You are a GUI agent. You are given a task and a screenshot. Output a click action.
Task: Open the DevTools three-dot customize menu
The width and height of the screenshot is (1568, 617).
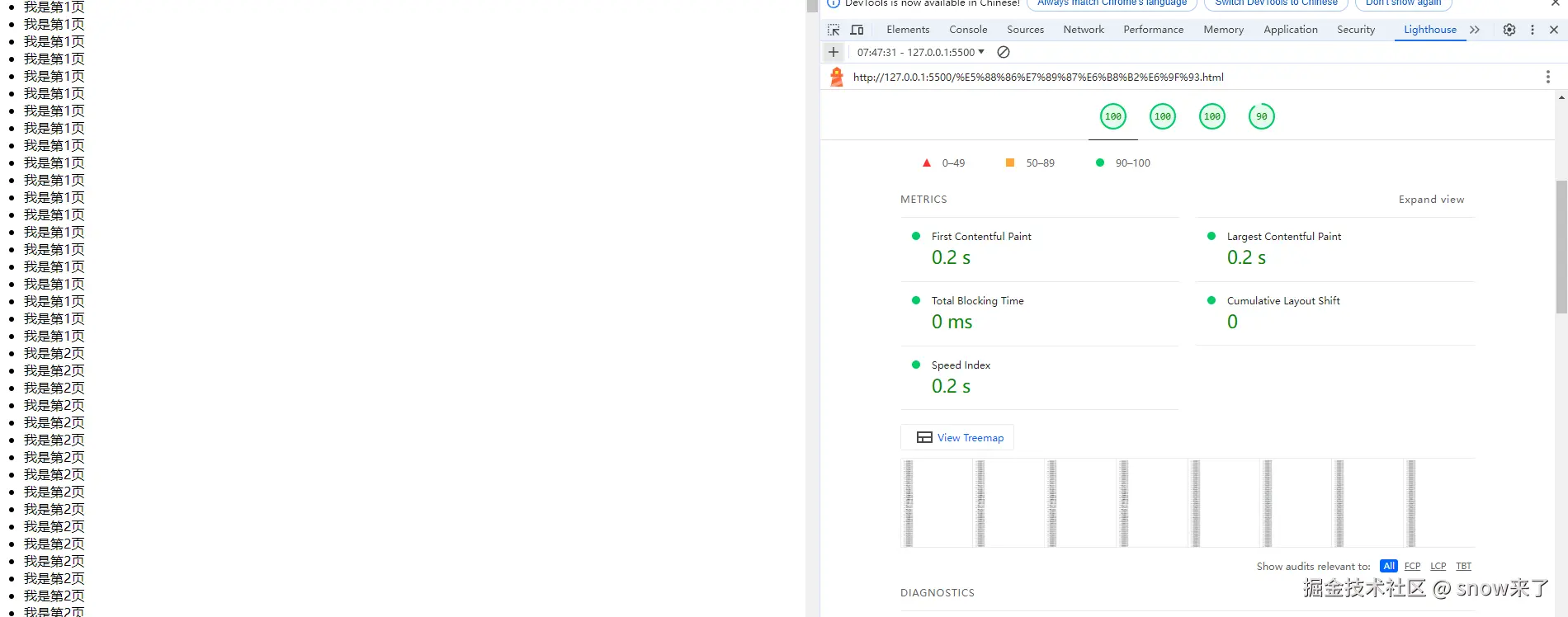[x=1533, y=30]
